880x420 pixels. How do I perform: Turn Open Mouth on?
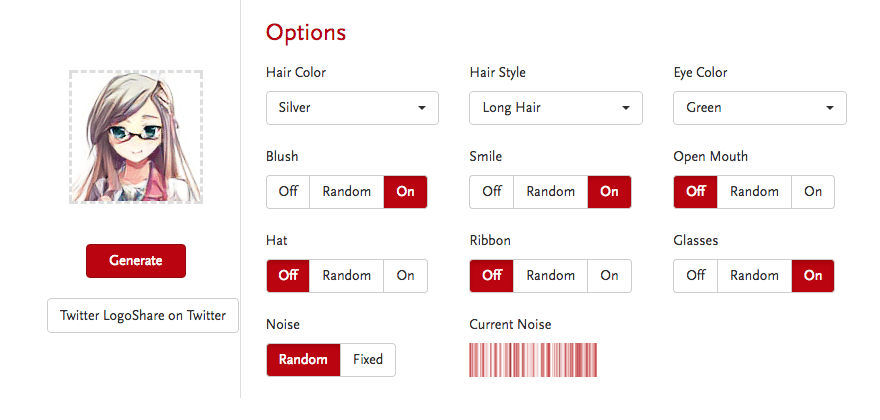[x=813, y=192]
